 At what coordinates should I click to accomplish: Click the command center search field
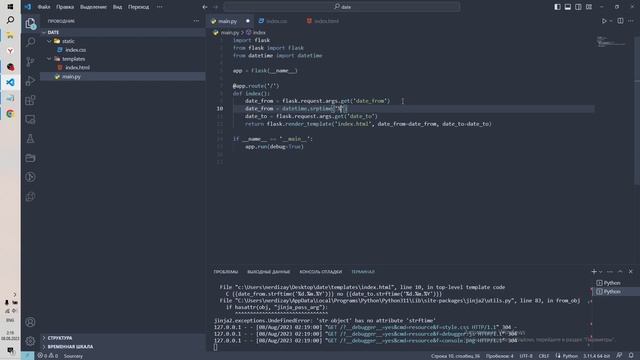click(x=342, y=7)
